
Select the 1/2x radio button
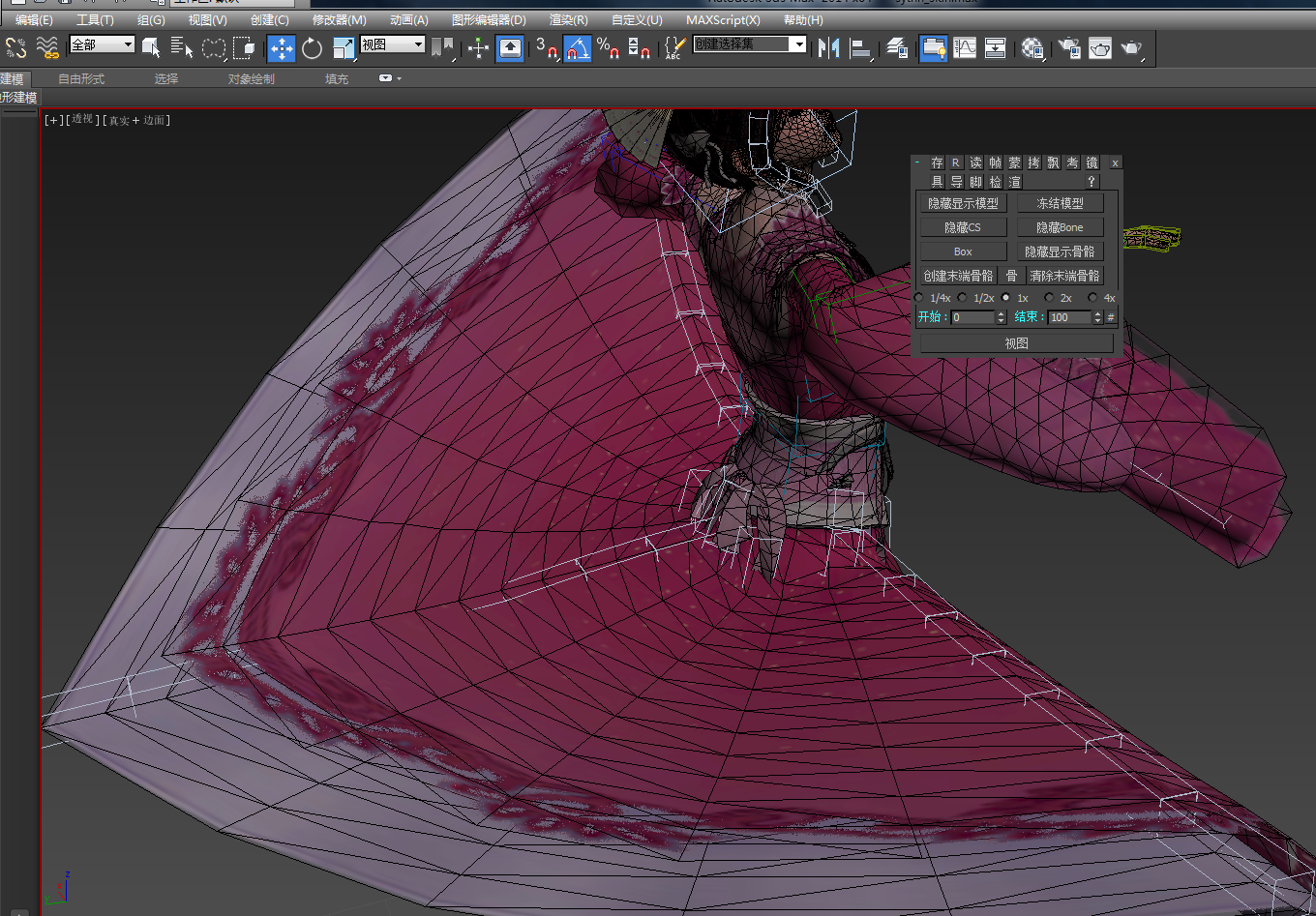click(x=963, y=298)
